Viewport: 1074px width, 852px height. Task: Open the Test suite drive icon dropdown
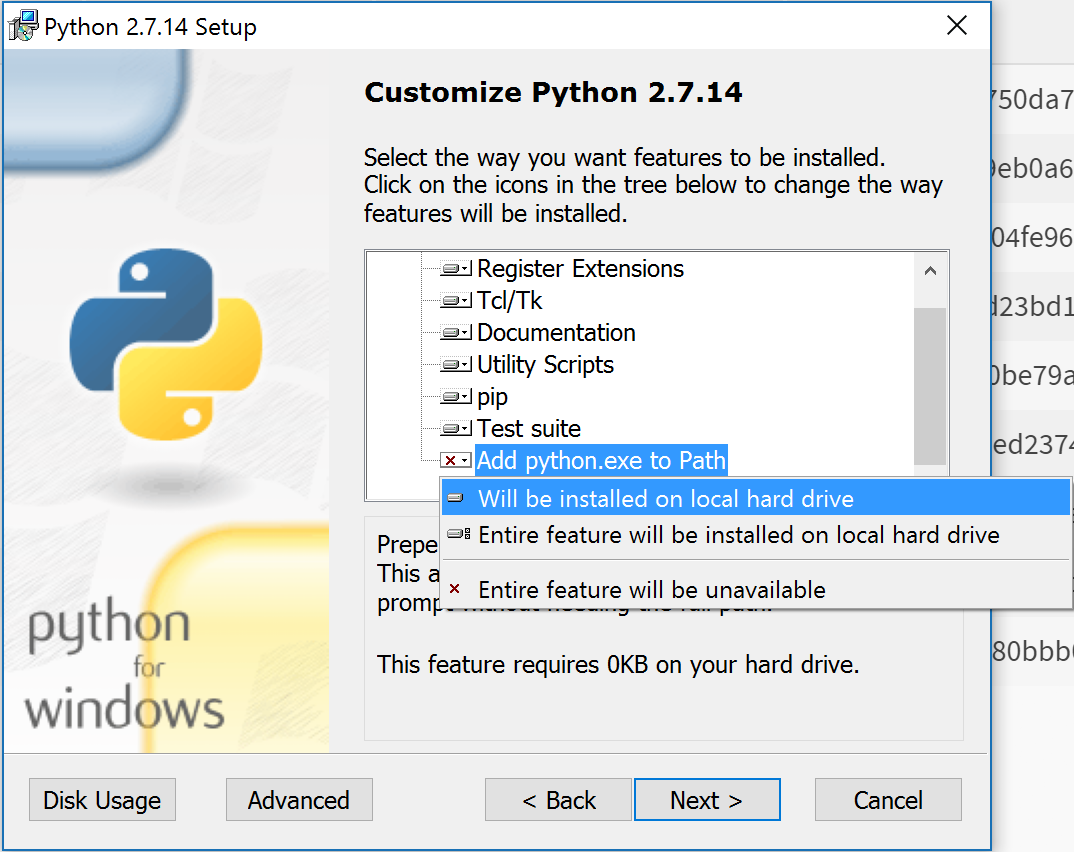(x=456, y=429)
